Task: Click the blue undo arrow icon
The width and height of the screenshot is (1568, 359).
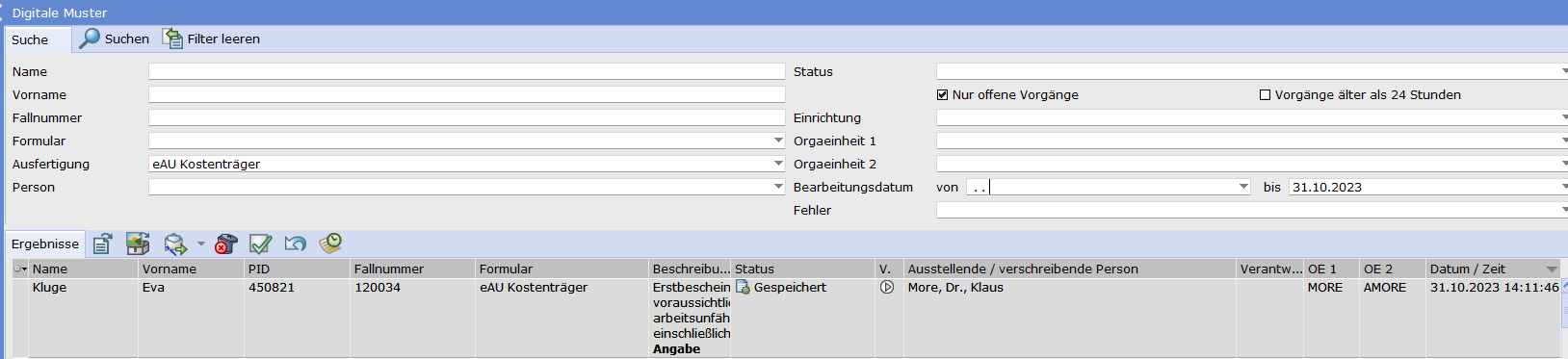Action: (295, 244)
